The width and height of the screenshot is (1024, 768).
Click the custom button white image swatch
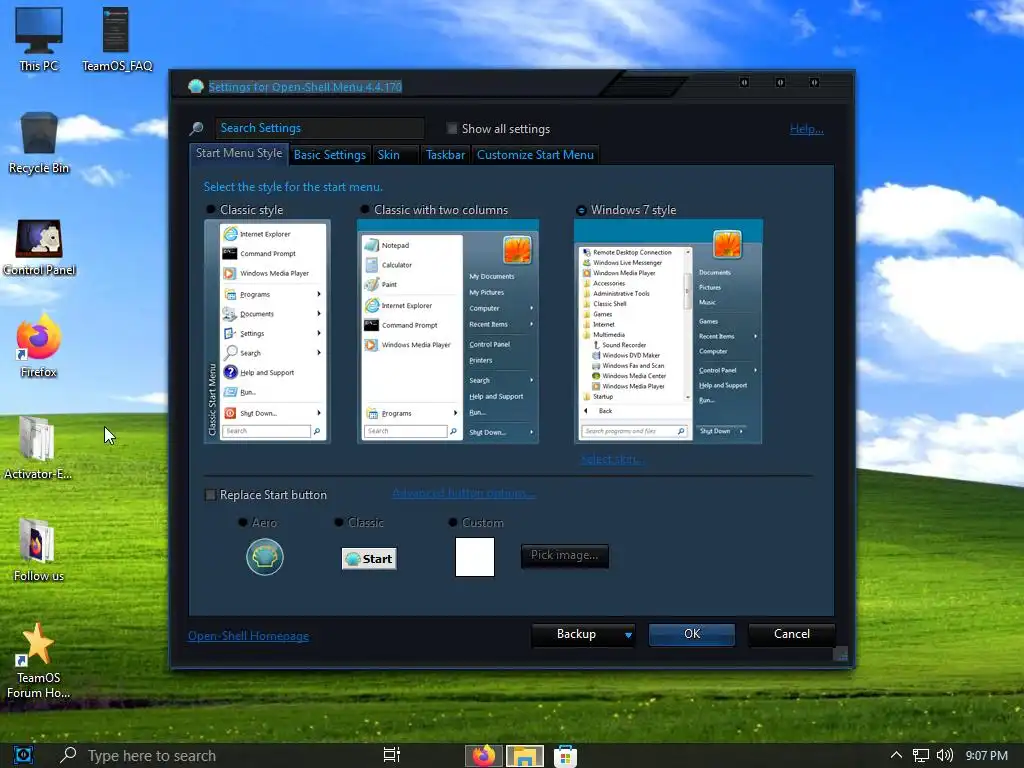tap(475, 557)
